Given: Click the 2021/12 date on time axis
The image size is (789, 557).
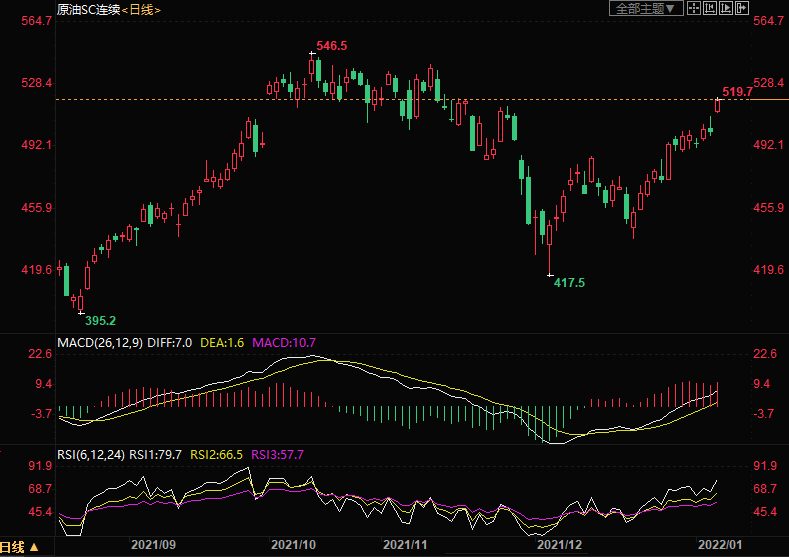Looking at the screenshot, I should click(559, 546).
